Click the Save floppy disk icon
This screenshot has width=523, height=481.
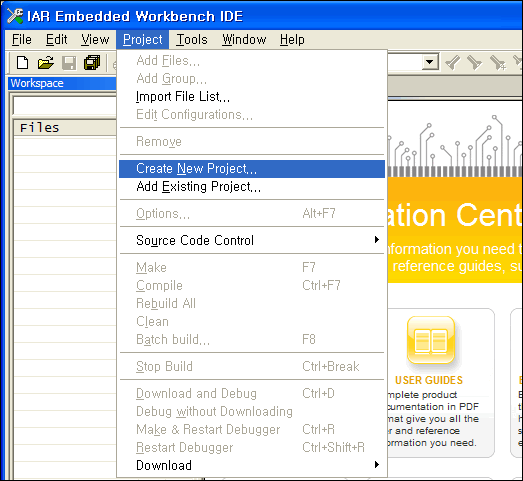[69, 63]
